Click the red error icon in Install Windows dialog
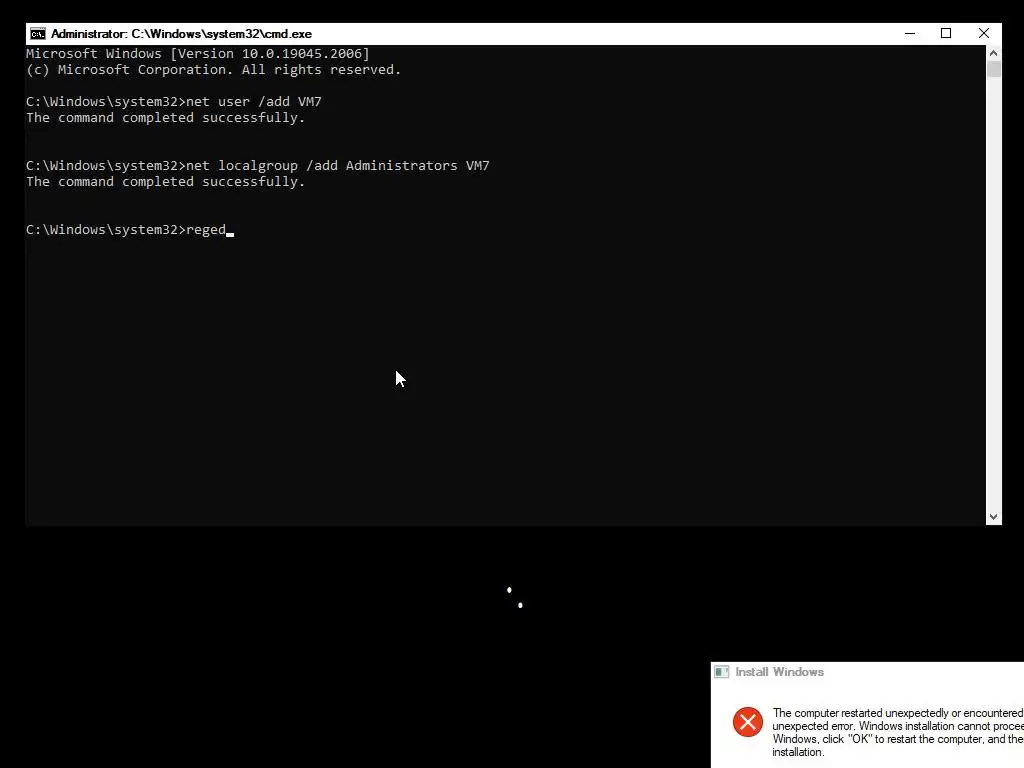Viewport: 1024px width, 768px height. tap(748, 722)
